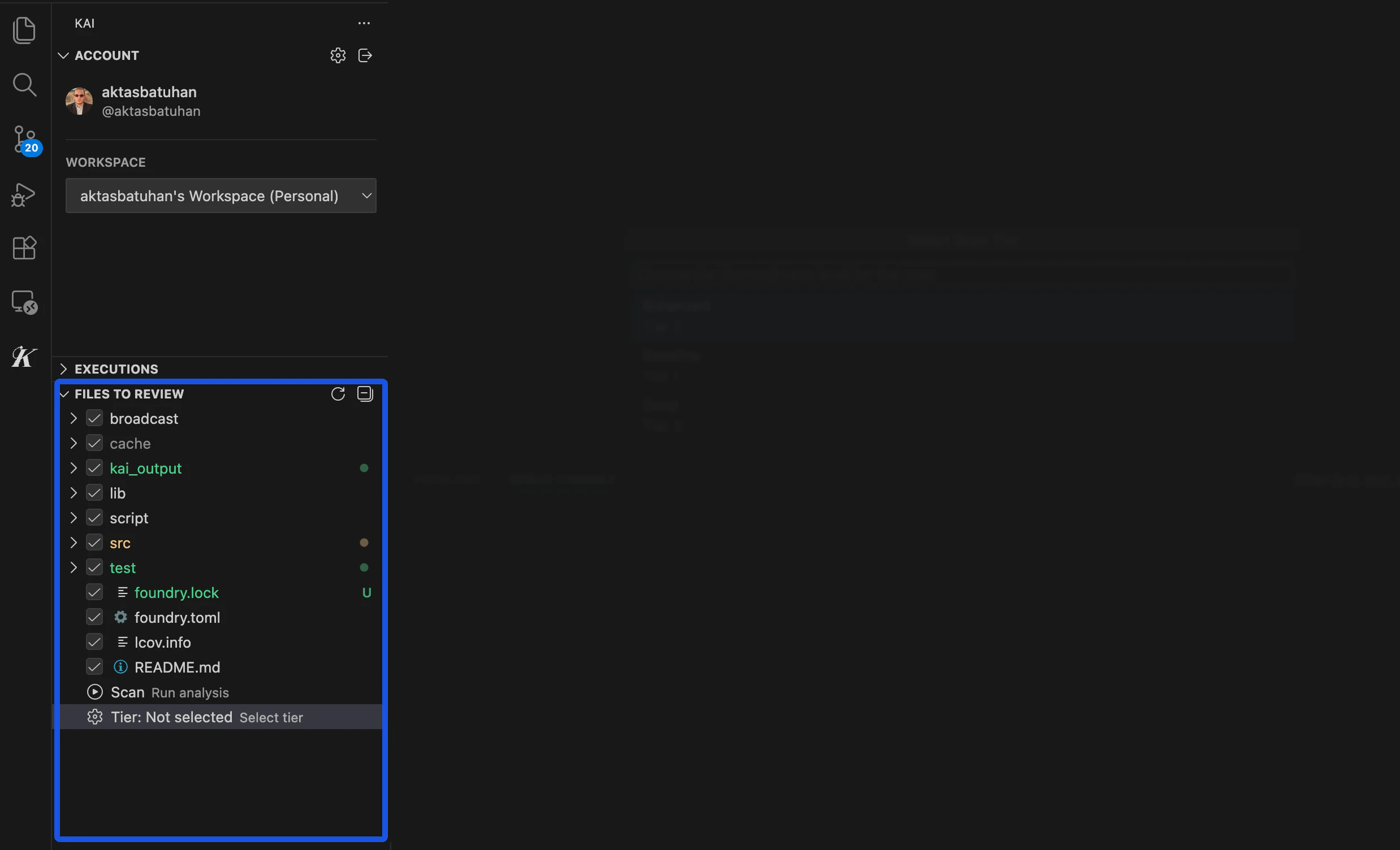1400x850 pixels.
Task: Open account settings gear
Action: tap(338, 55)
